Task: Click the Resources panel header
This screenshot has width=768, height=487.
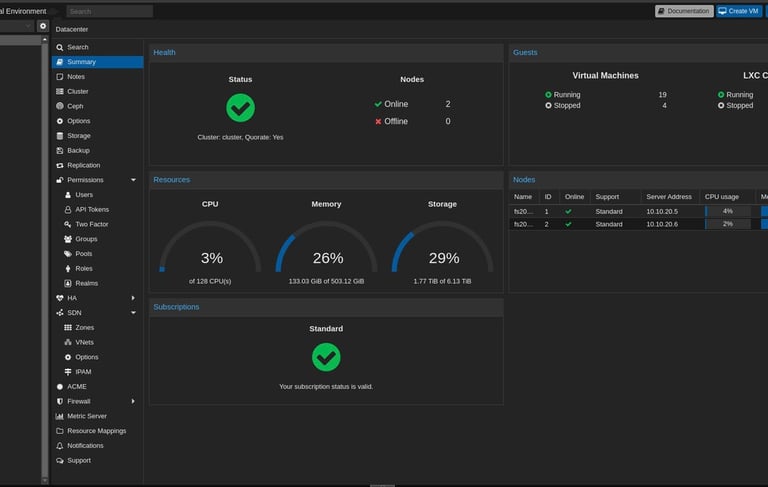Action: coord(326,180)
